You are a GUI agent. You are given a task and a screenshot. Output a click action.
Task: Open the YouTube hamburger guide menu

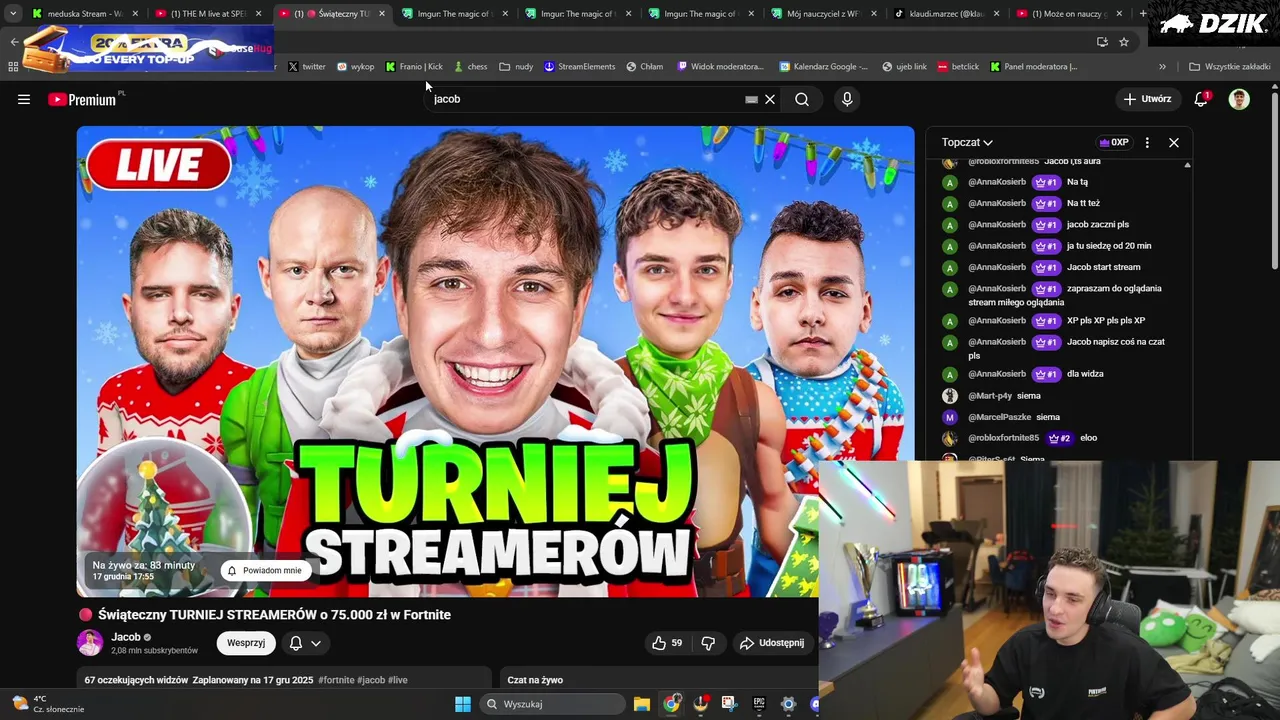click(24, 99)
